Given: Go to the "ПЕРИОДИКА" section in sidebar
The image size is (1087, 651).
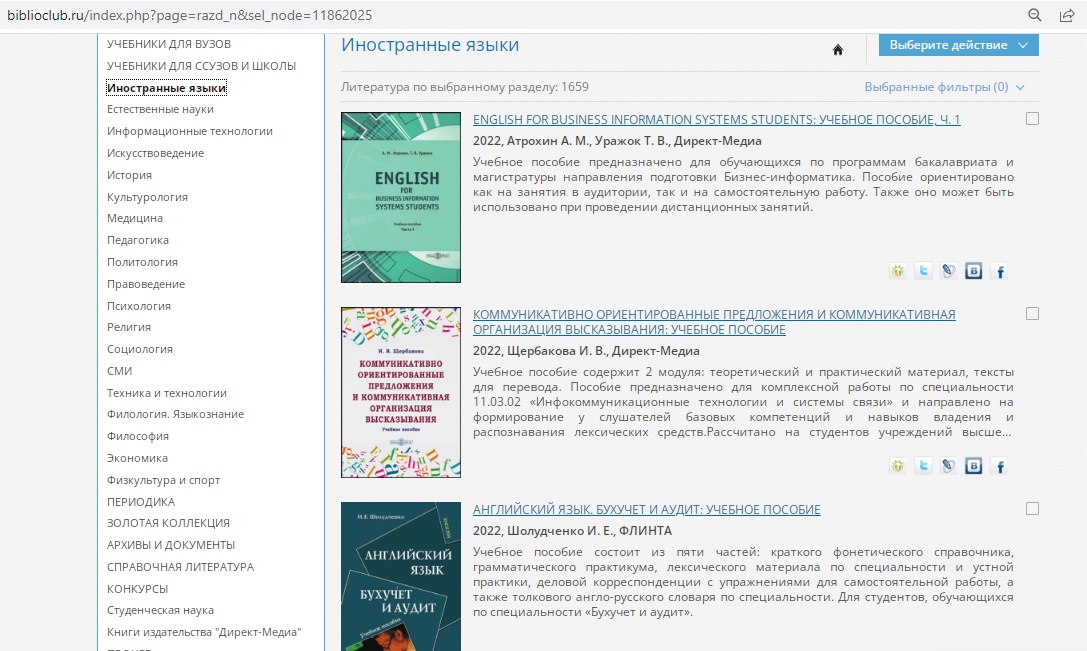Looking at the screenshot, I should (x=141, y=502).
